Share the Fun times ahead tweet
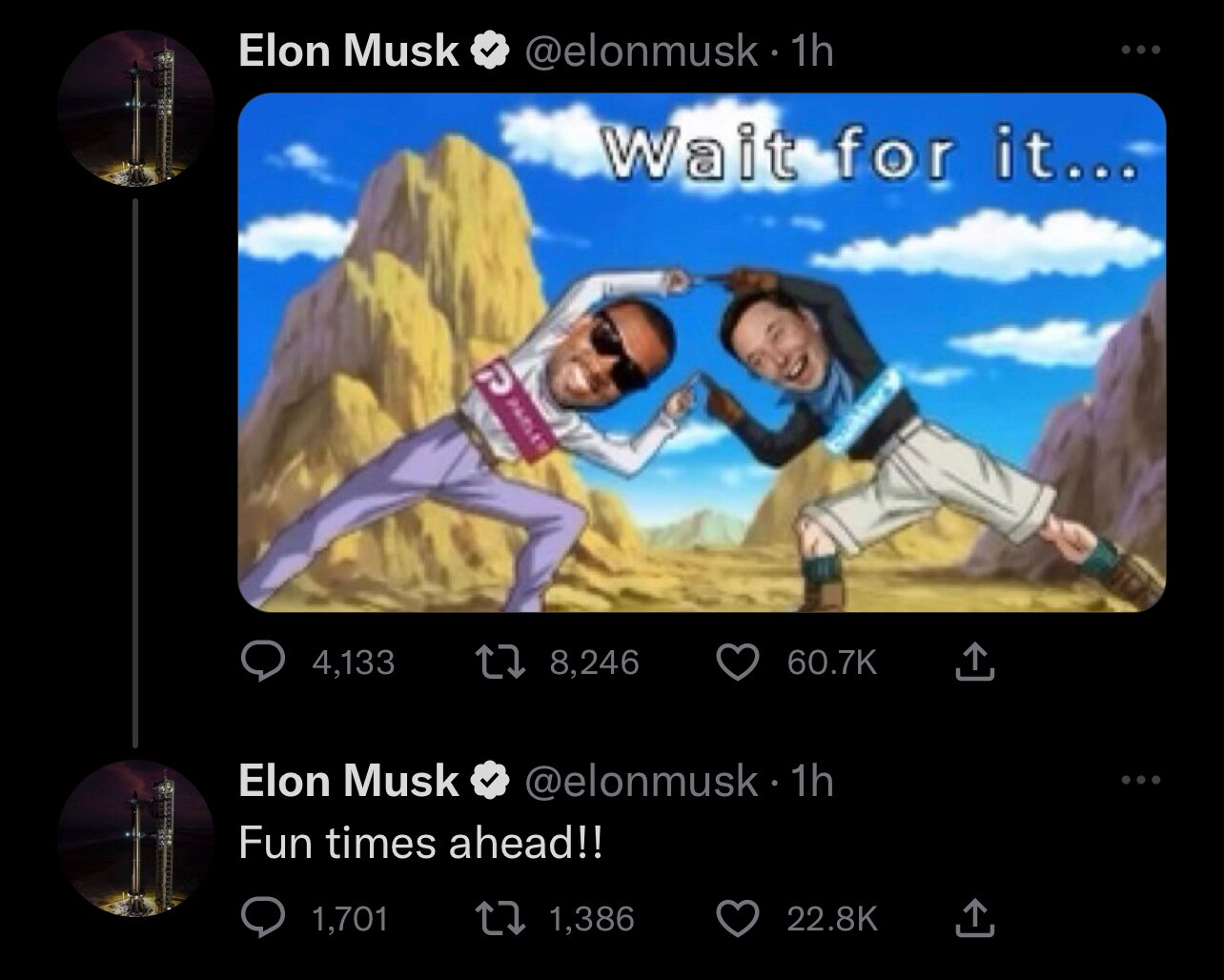1224x980 pixels. pyautogui.click(x=974, y=918)
